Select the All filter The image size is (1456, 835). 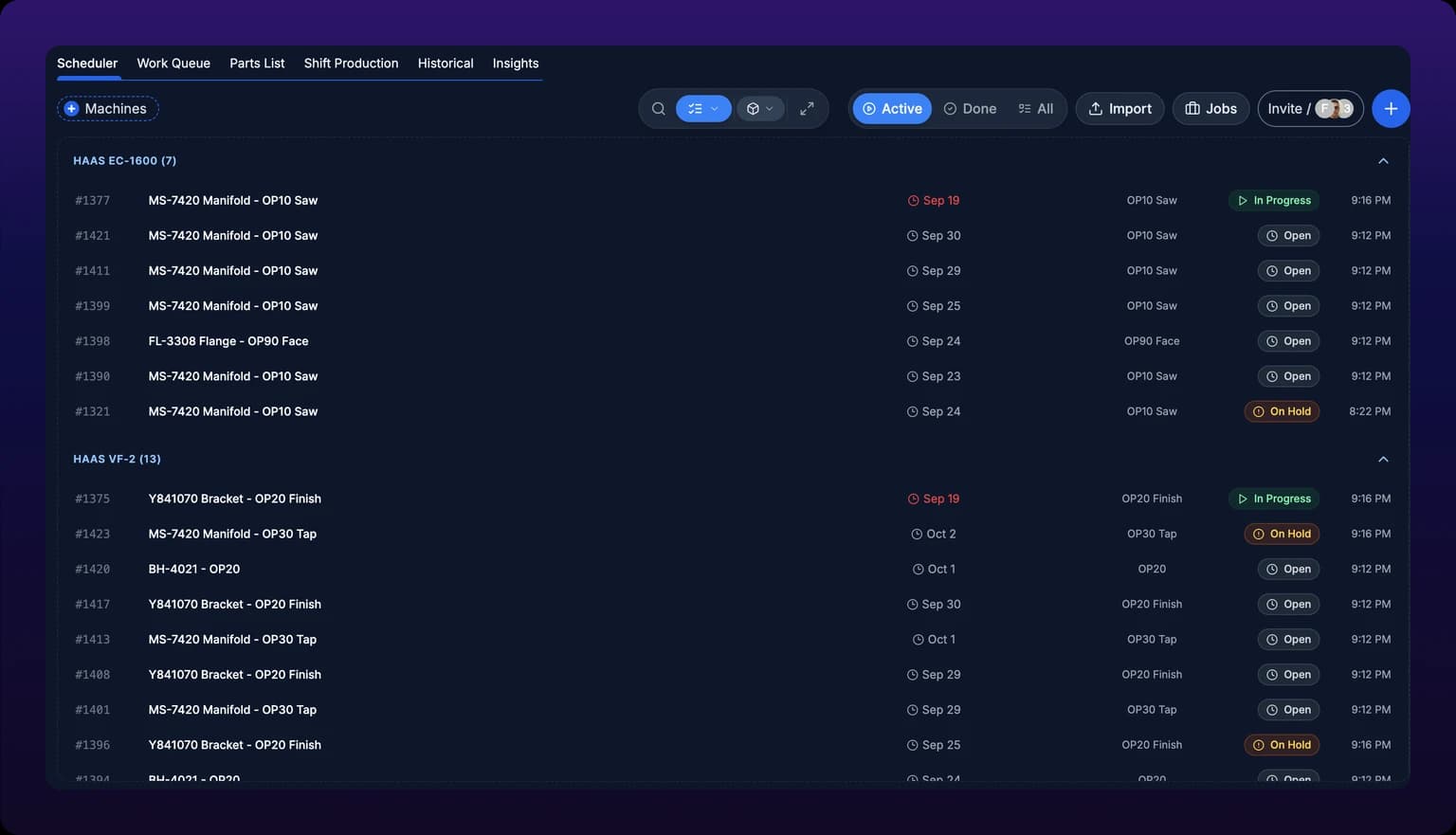[x=1036, y=109]
